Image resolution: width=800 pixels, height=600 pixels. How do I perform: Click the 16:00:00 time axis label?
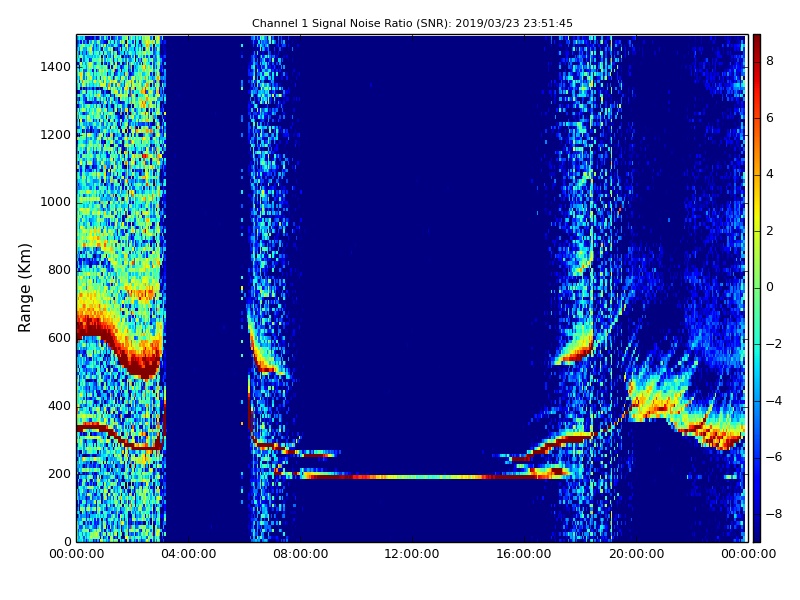(524, 554)
